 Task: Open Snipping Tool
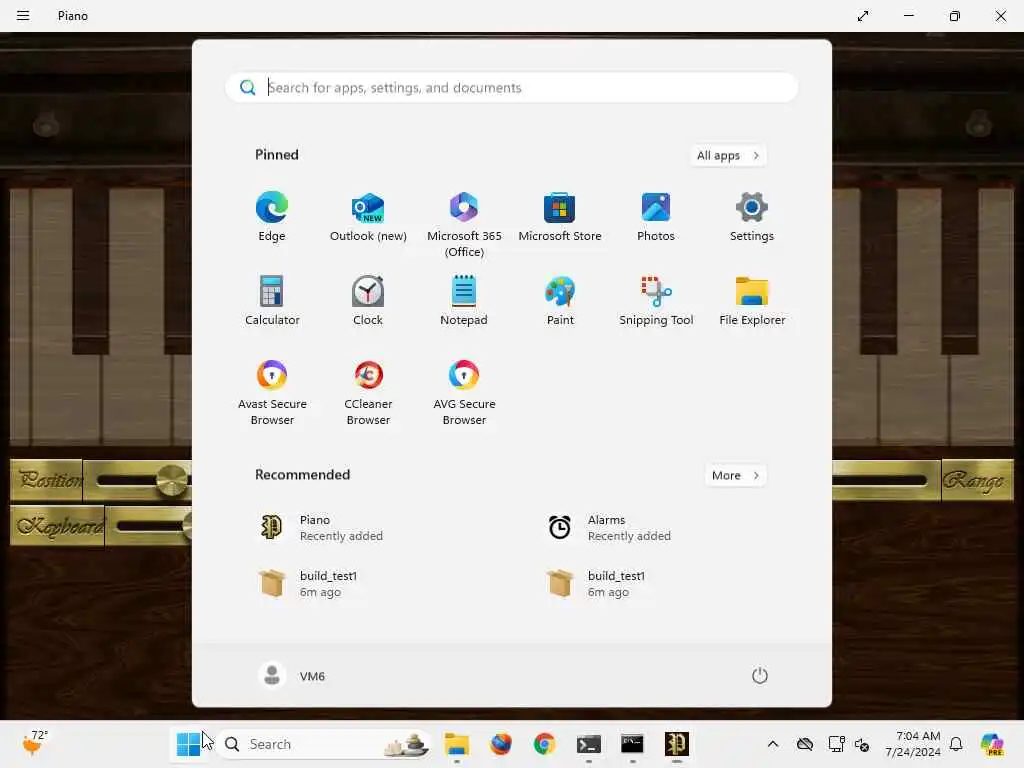[656, 300]
